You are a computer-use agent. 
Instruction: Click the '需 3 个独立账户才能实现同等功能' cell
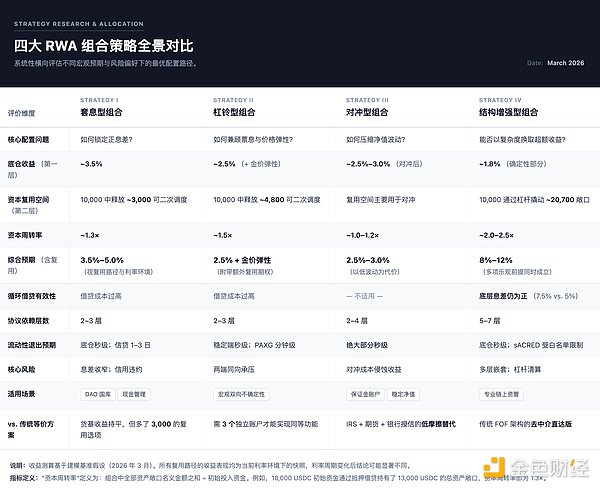(x=266, y=424)
